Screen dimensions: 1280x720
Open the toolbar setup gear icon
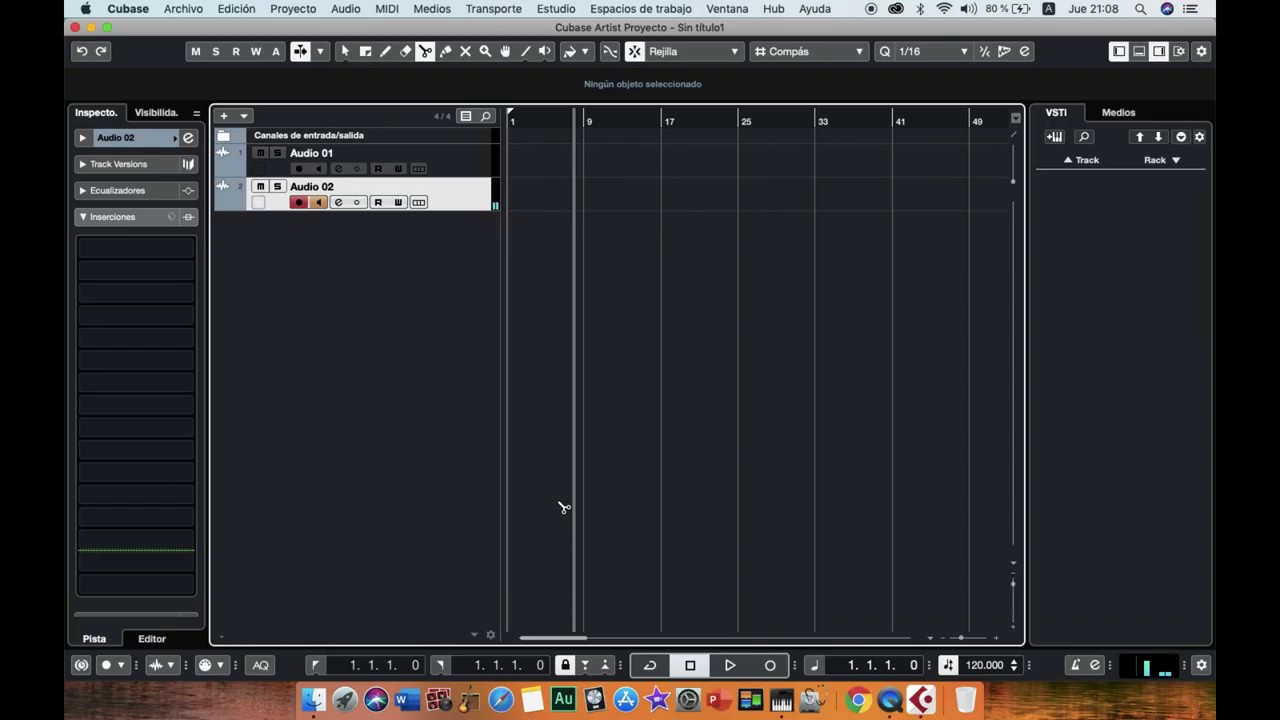(x=1201, y=51)
